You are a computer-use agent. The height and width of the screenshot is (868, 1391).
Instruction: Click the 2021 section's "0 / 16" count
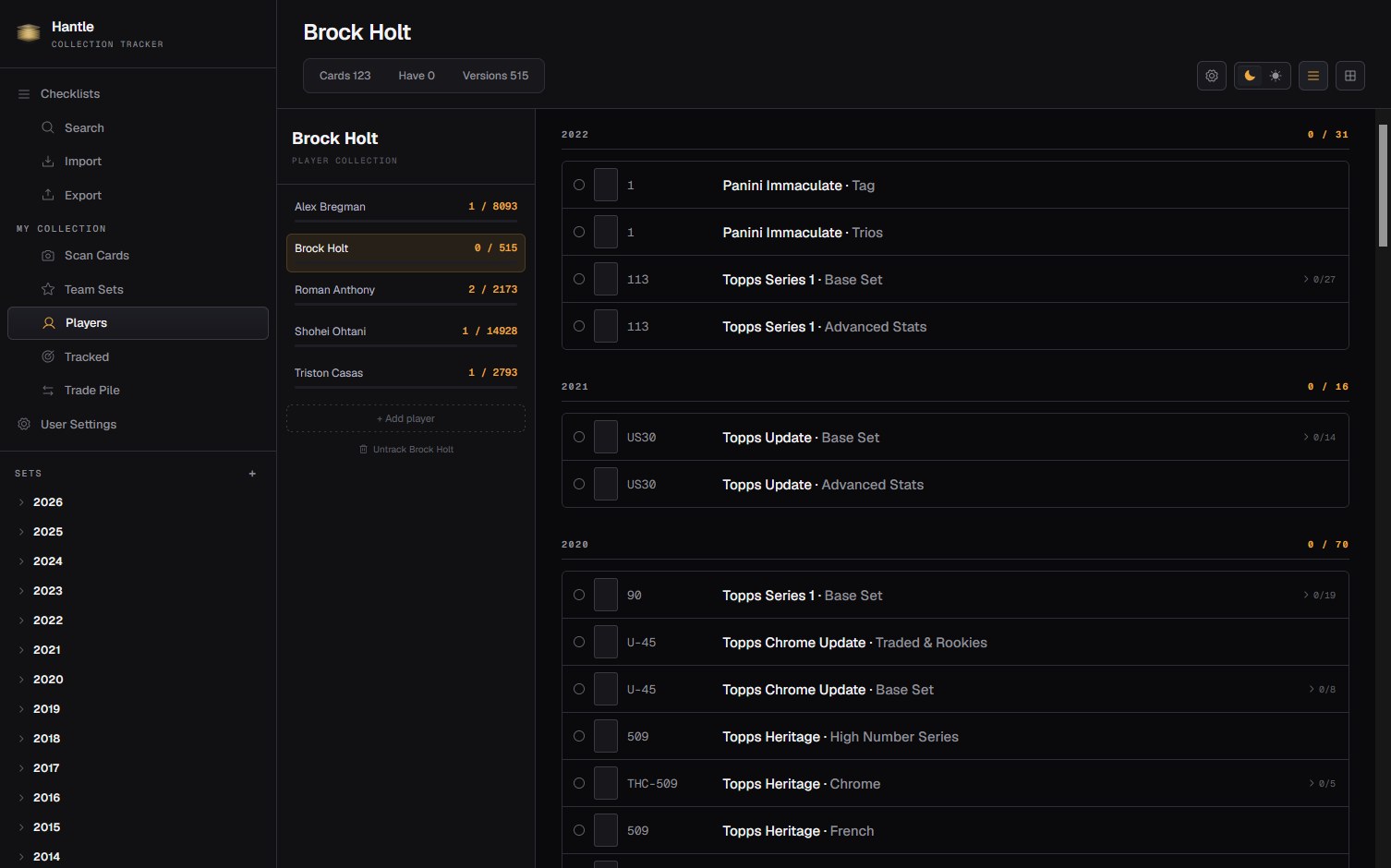[1328, 387]
